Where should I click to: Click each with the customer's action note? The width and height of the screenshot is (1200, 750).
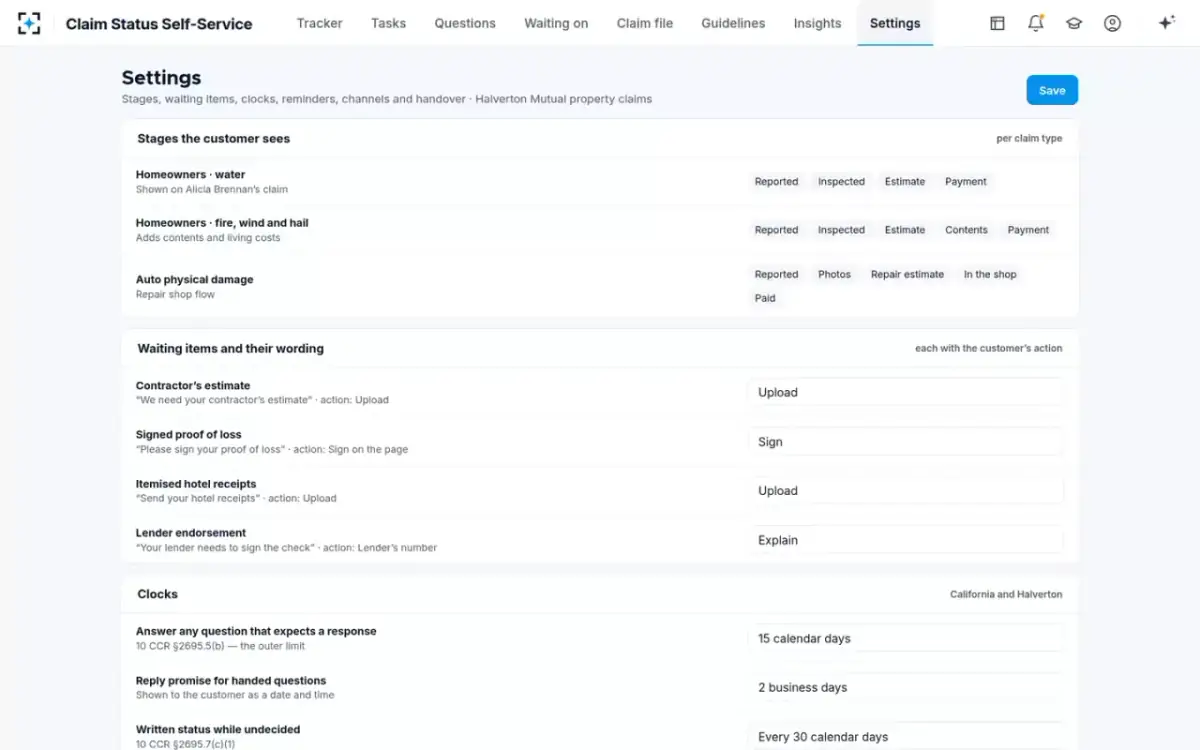tap(989, 349)
